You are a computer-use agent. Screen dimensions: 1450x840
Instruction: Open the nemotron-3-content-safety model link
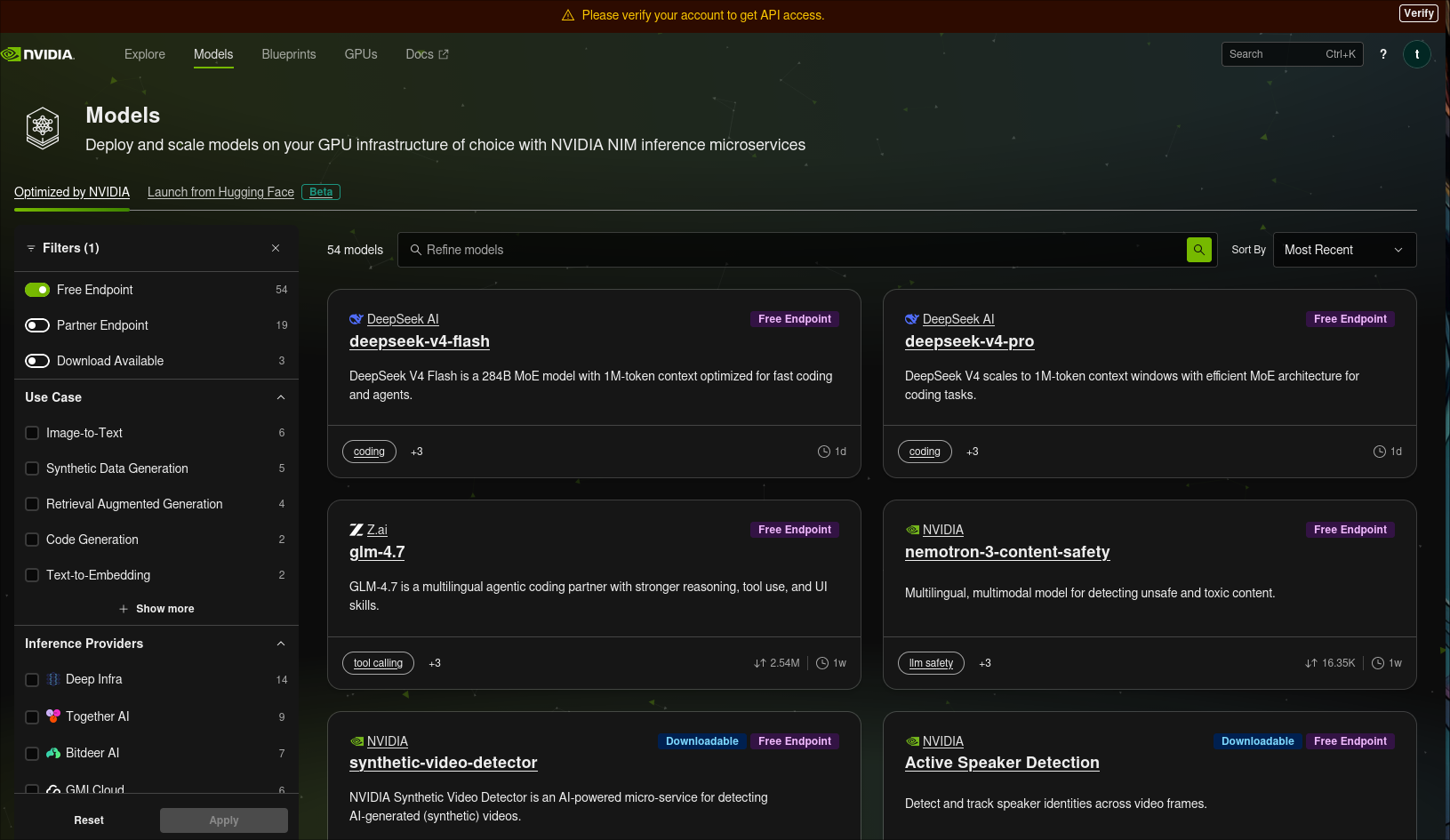(1007, 552)
